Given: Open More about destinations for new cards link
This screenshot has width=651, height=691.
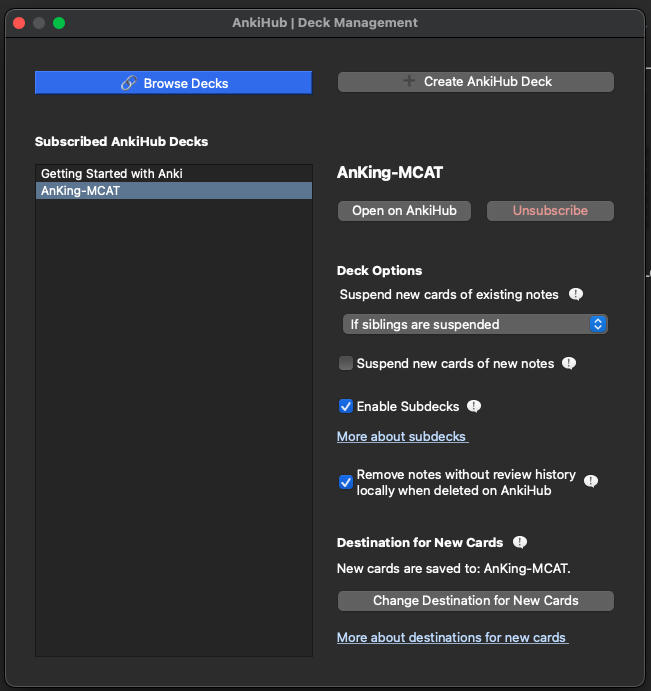Looking at the screenshot, I should (453, 637).
